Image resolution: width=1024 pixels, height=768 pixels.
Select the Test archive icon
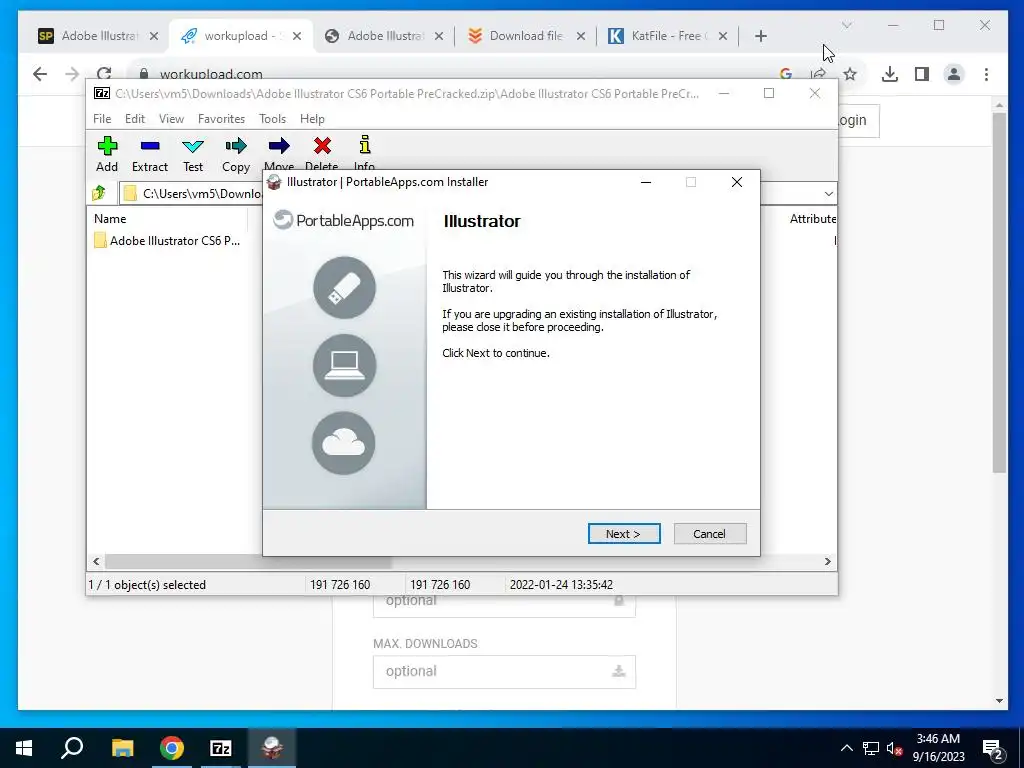point(193,154)
